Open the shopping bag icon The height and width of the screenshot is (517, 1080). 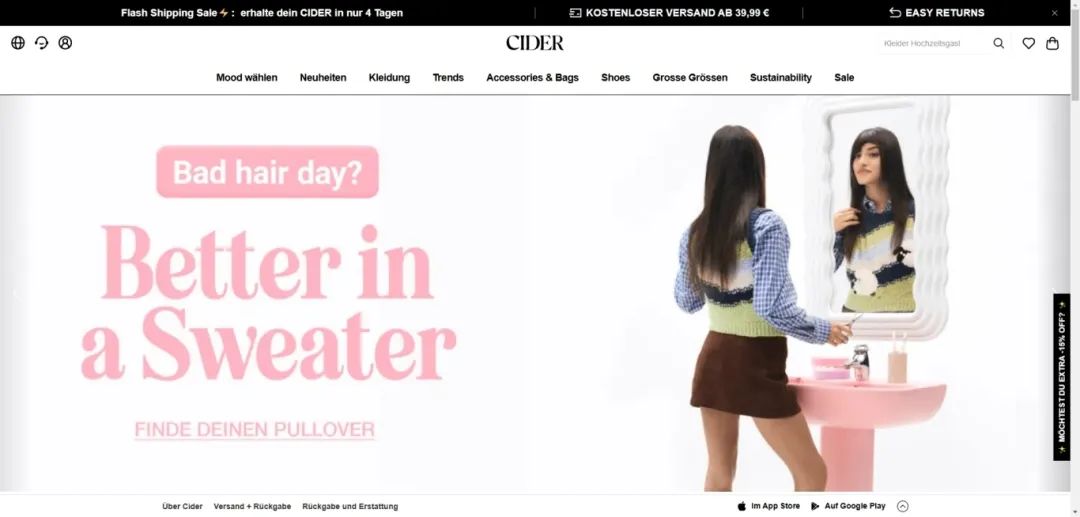[1052, 43]
